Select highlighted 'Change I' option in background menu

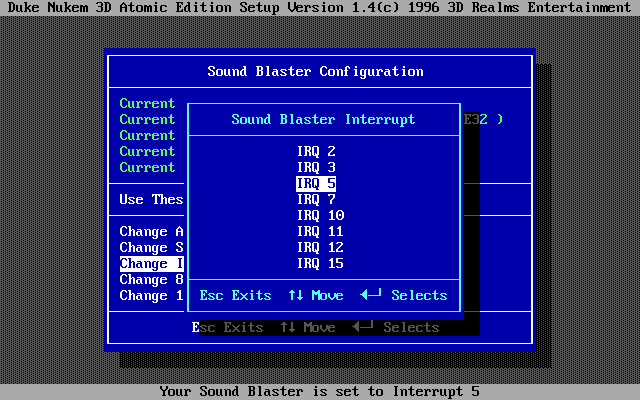151,264
